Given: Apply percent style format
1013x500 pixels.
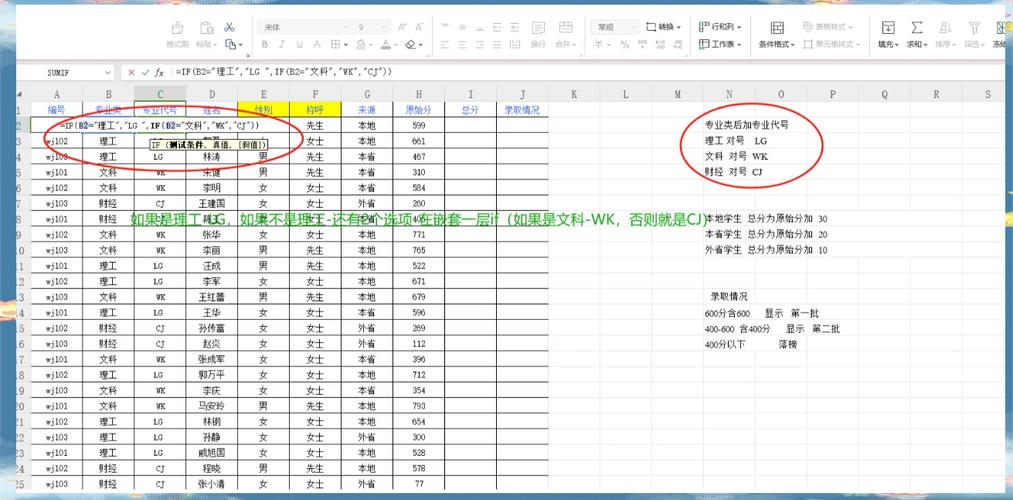Looking at the screenshot, I should click(625, 45).
